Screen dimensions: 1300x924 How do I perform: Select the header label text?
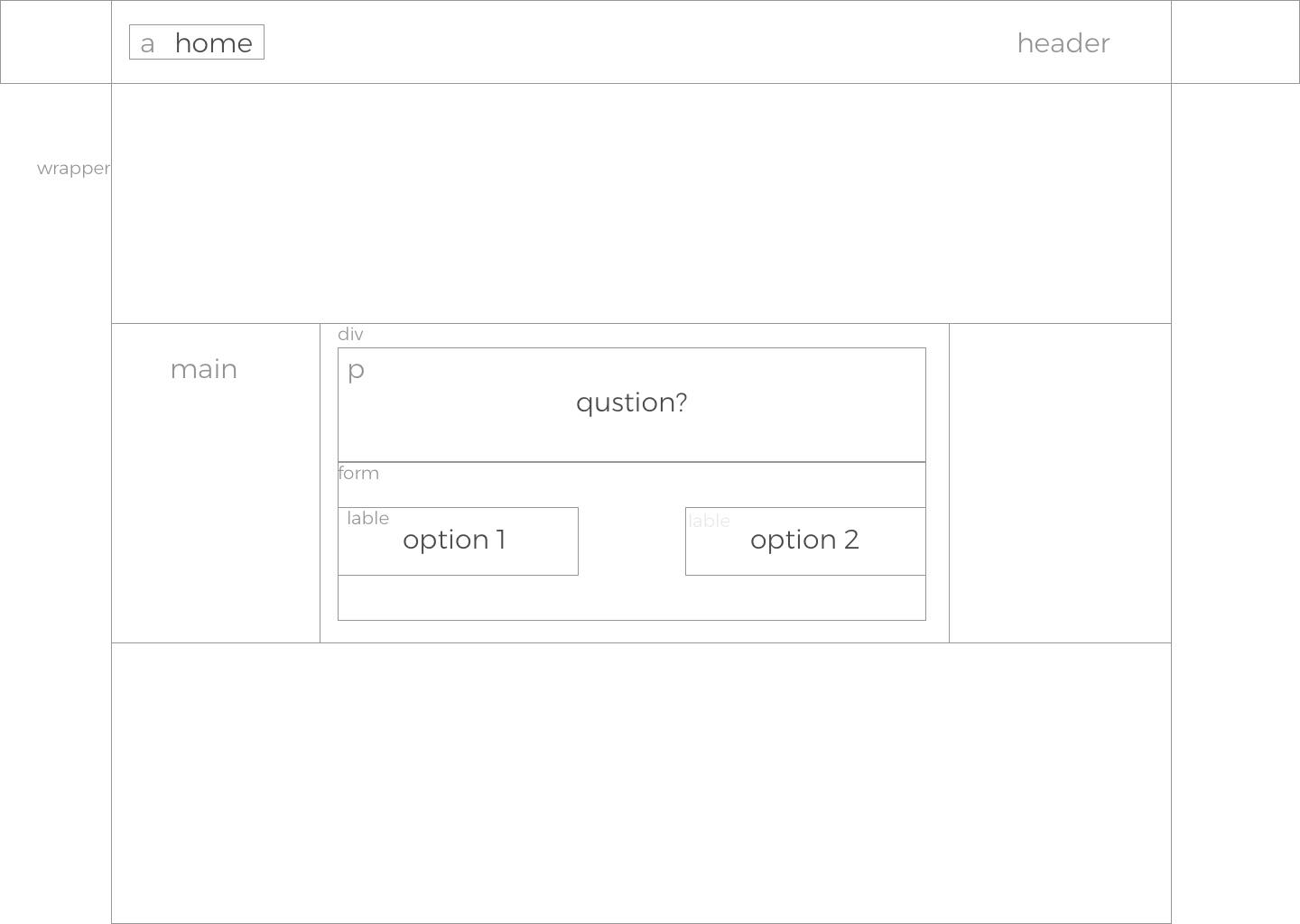(x=1063, y=43)
